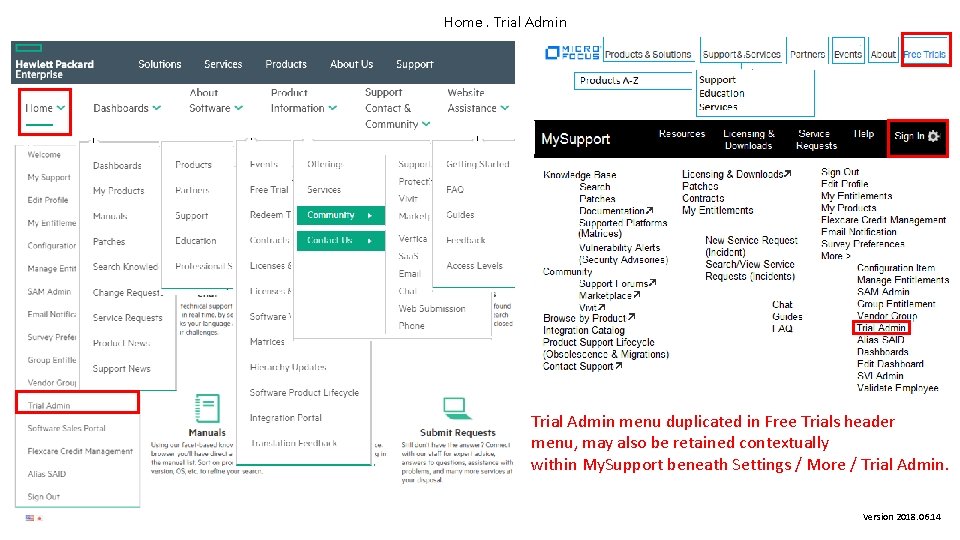The image size is (960, 540).
Task: Click My Entitlements under Licensing & Downloads
Action: [x=718, y=210]
